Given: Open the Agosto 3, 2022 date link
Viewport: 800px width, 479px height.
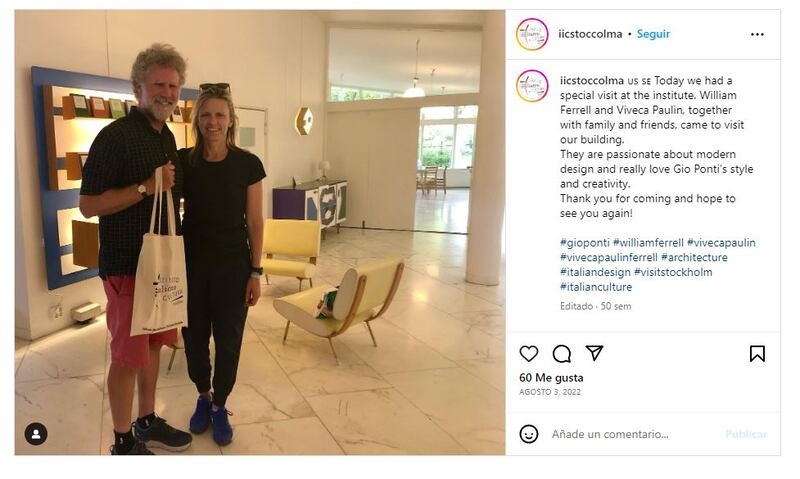Looking at the screenshot, I should pos(550,392).
